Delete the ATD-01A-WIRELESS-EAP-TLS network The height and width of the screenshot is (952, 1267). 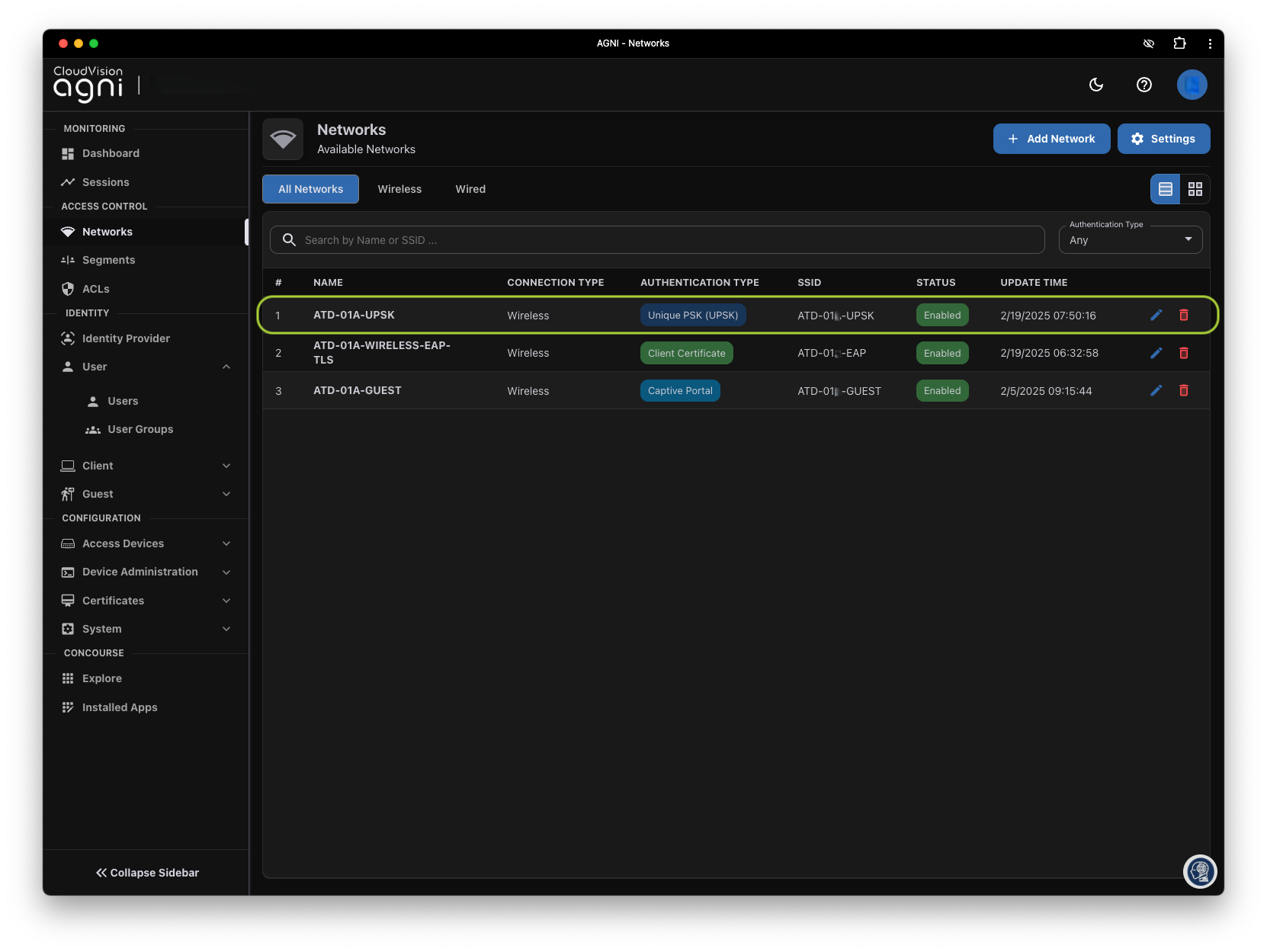point(1183,353)
